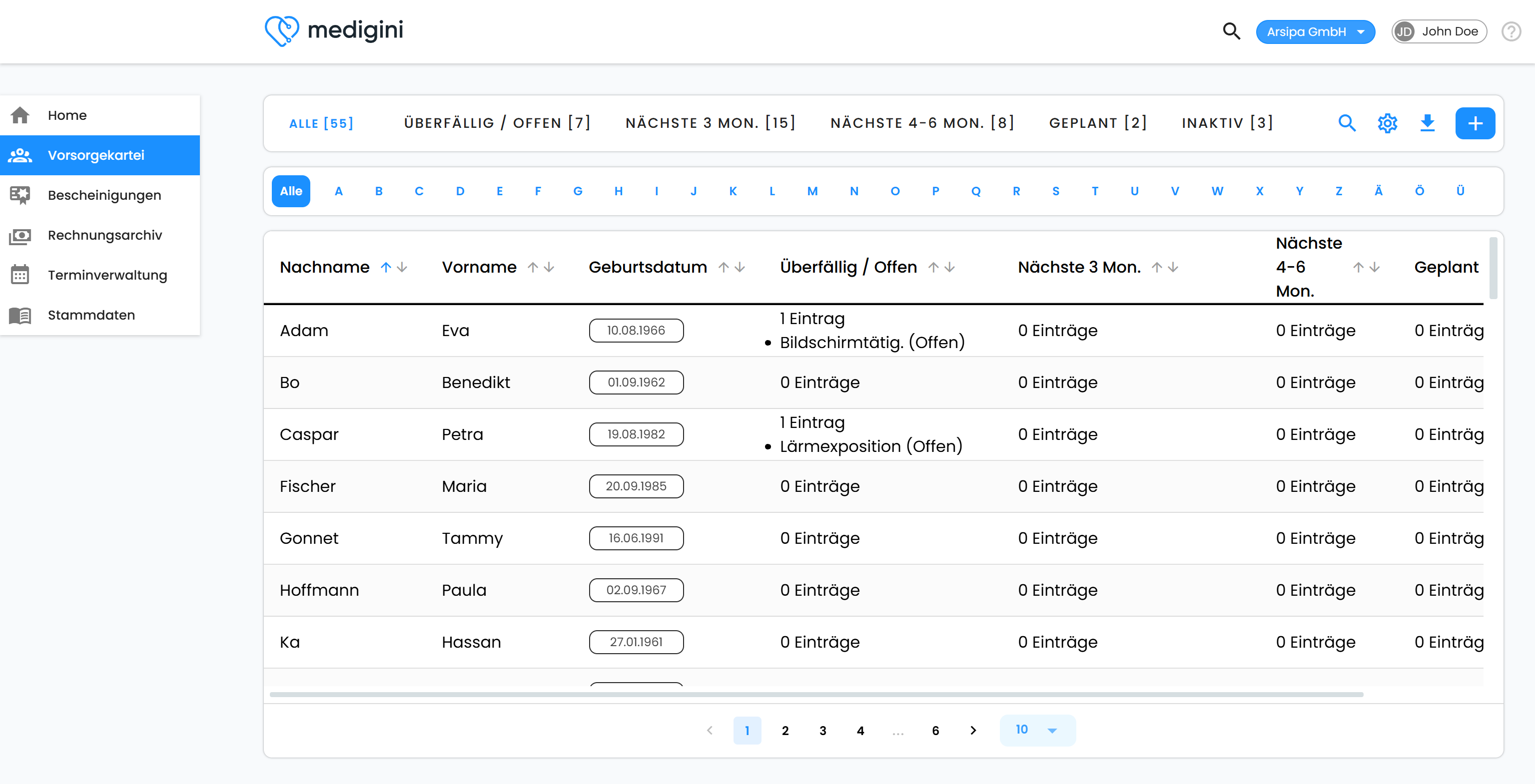Open table settings gear icon
1535x784 pixels.
tap(1387, 123)
